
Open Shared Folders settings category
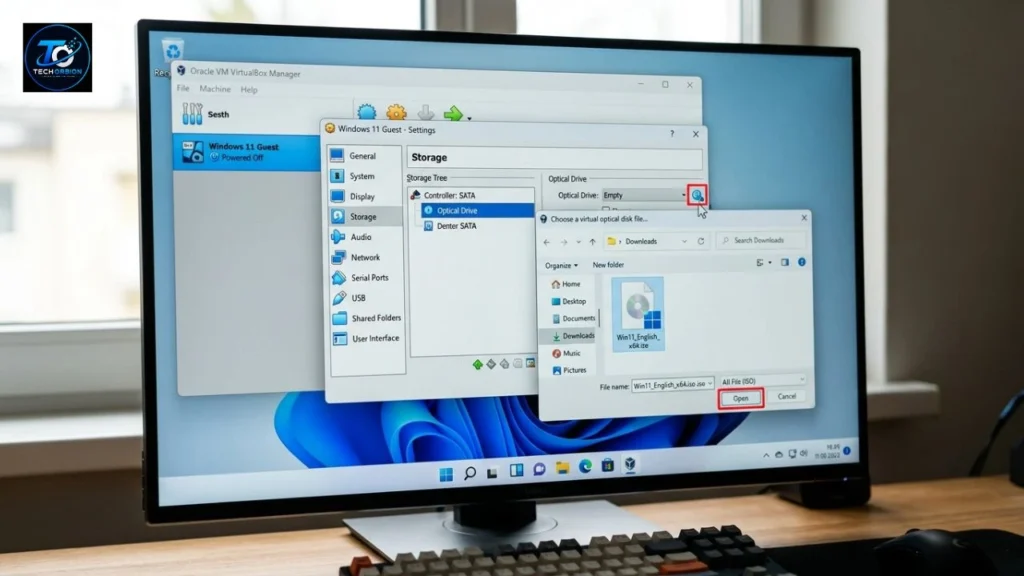tap(366, 317)
